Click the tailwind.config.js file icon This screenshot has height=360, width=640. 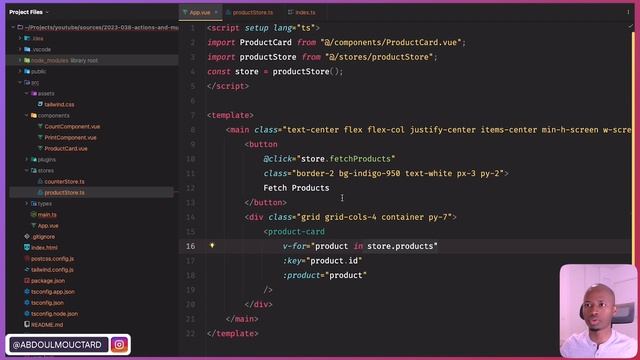pyautogui.click(x=27, y=270)
